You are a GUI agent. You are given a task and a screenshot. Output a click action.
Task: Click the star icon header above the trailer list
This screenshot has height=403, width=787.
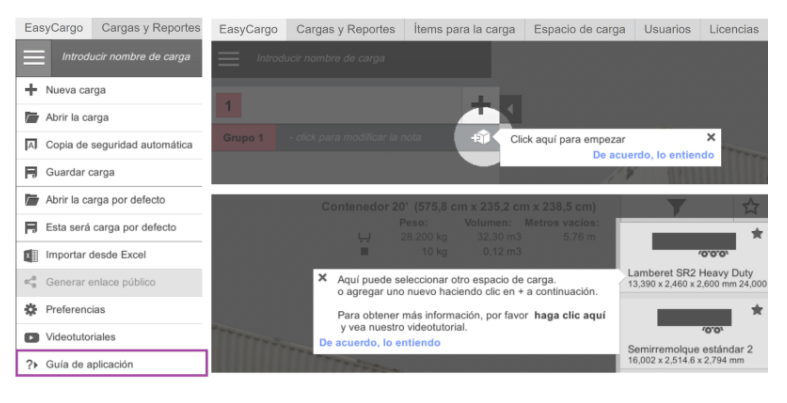(x=750, y=207)
